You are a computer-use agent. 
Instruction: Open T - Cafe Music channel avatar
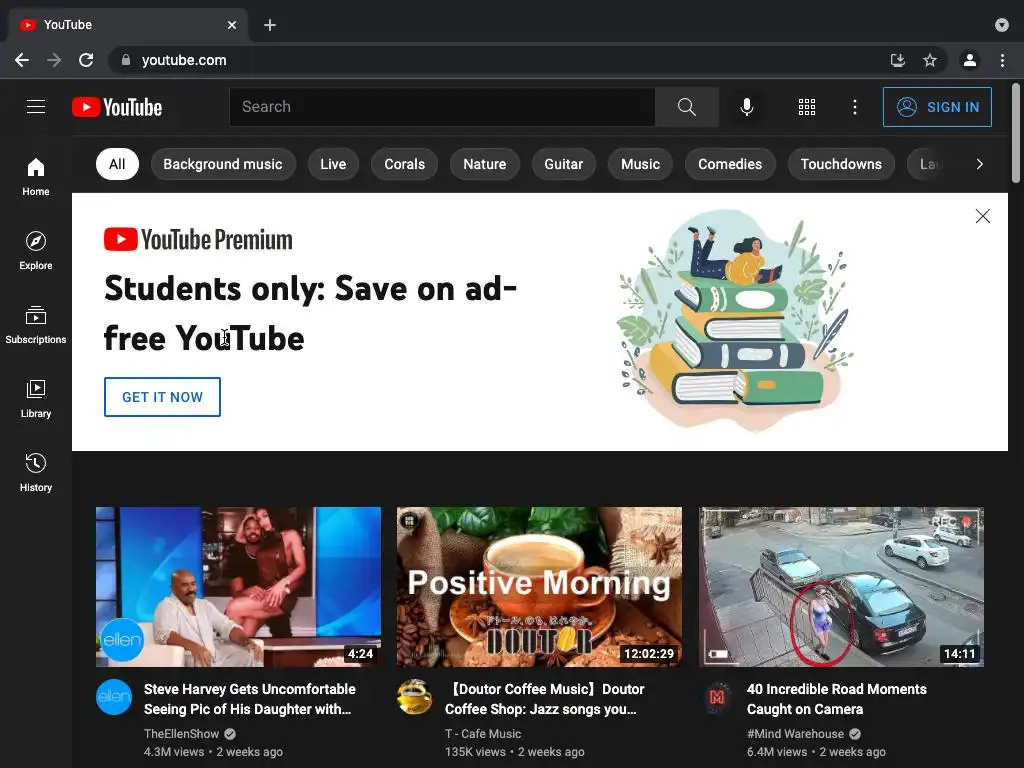coord(415,697)
